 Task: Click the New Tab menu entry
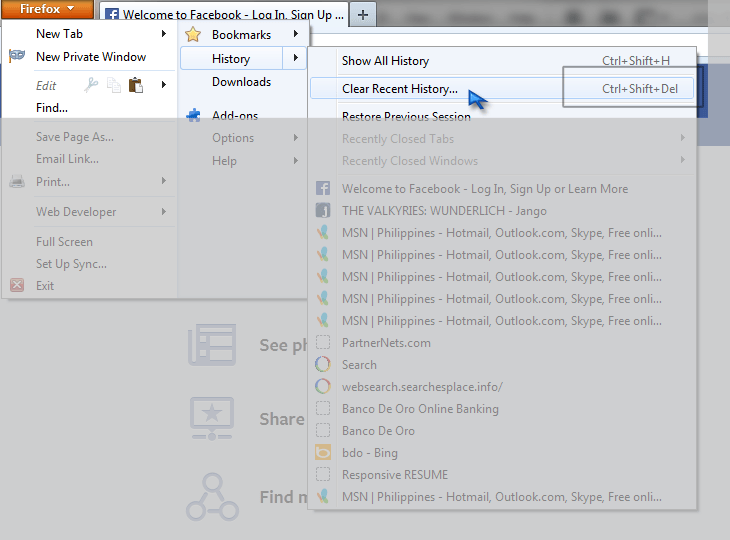coord(60,34)
